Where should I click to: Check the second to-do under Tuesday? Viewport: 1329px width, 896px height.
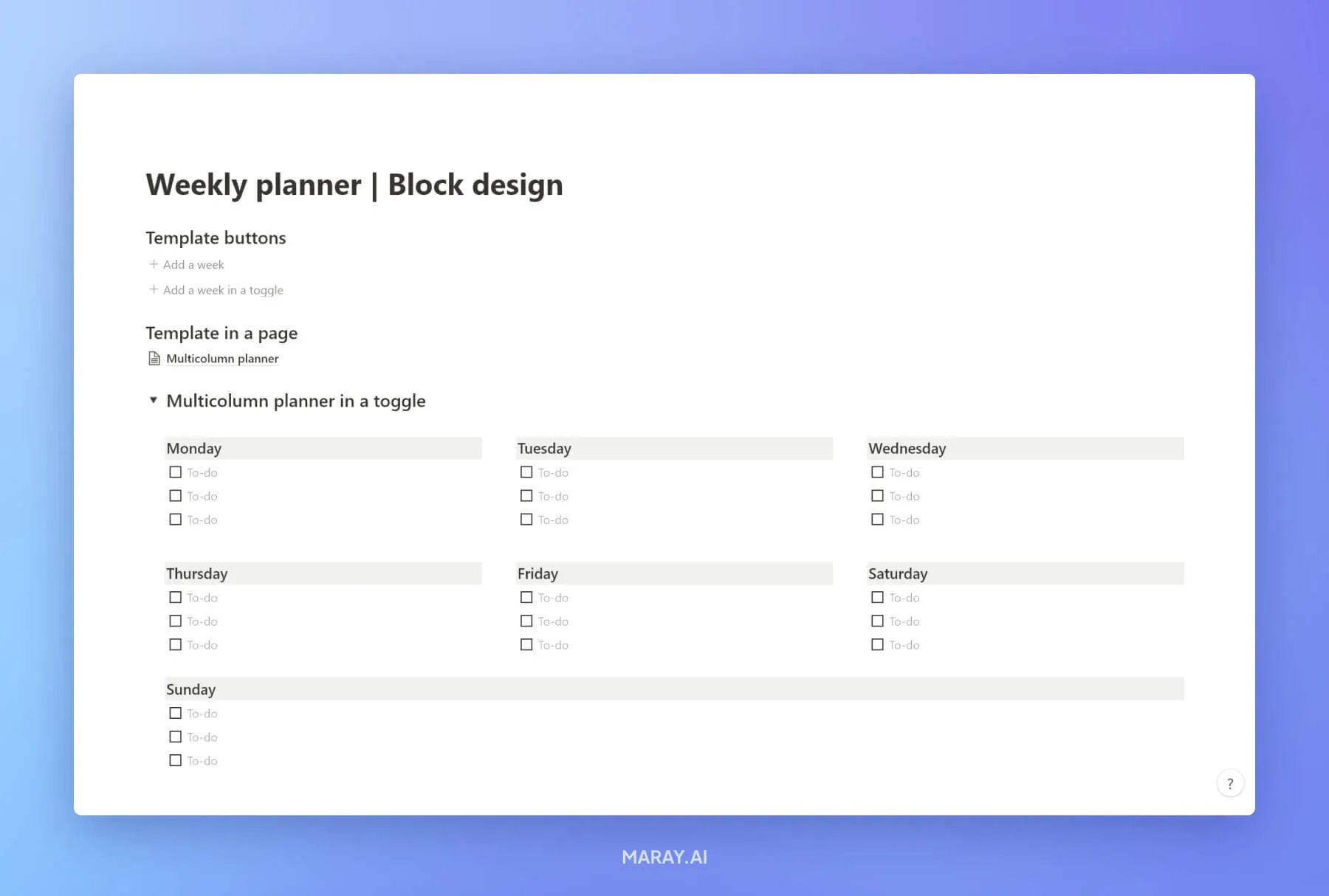(x=526, y=495)
